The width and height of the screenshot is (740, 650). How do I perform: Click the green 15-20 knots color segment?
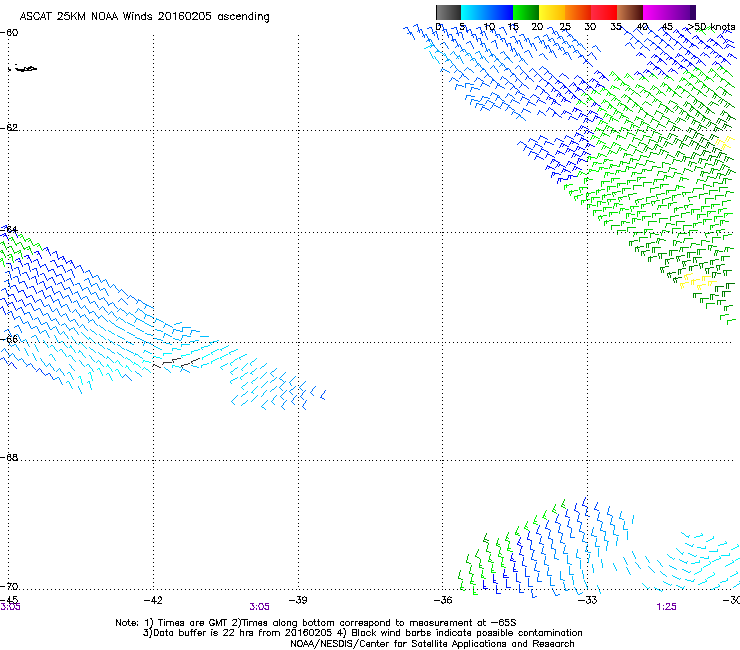526,12
